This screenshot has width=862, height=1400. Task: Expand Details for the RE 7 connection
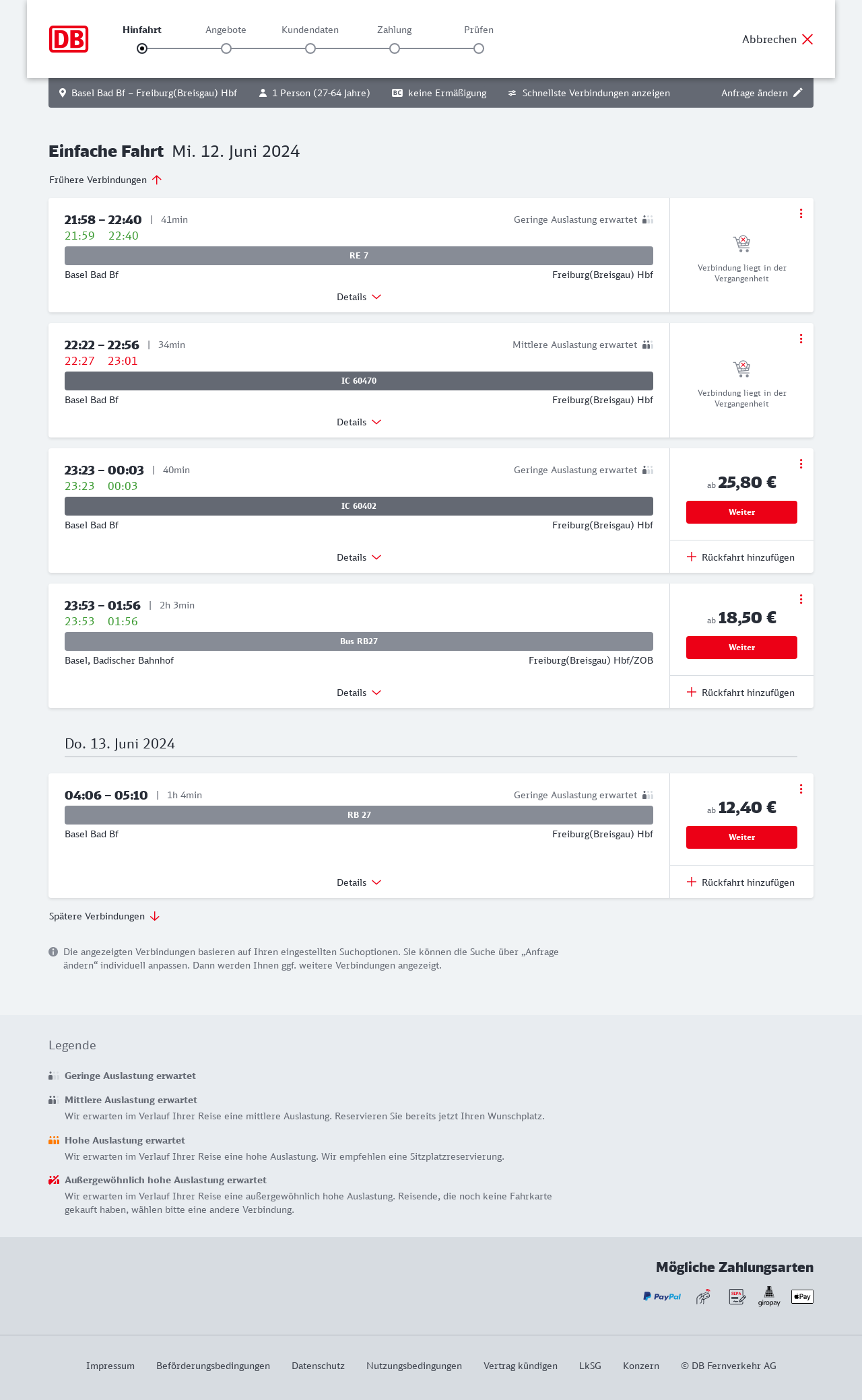(x=359, y=297)
